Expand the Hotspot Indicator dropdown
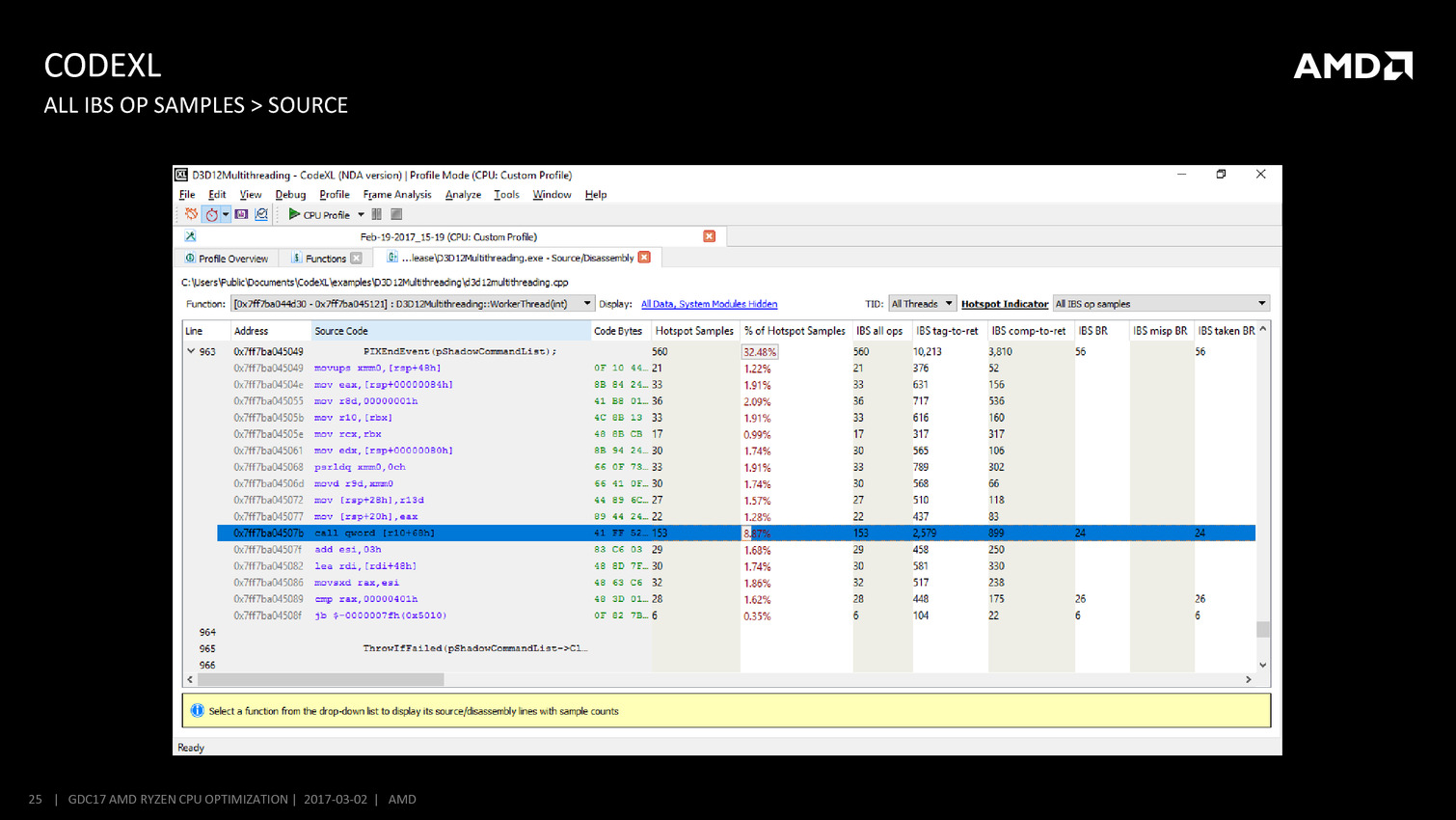This screenshot has width=1456, height=820. coord(1260,304)
